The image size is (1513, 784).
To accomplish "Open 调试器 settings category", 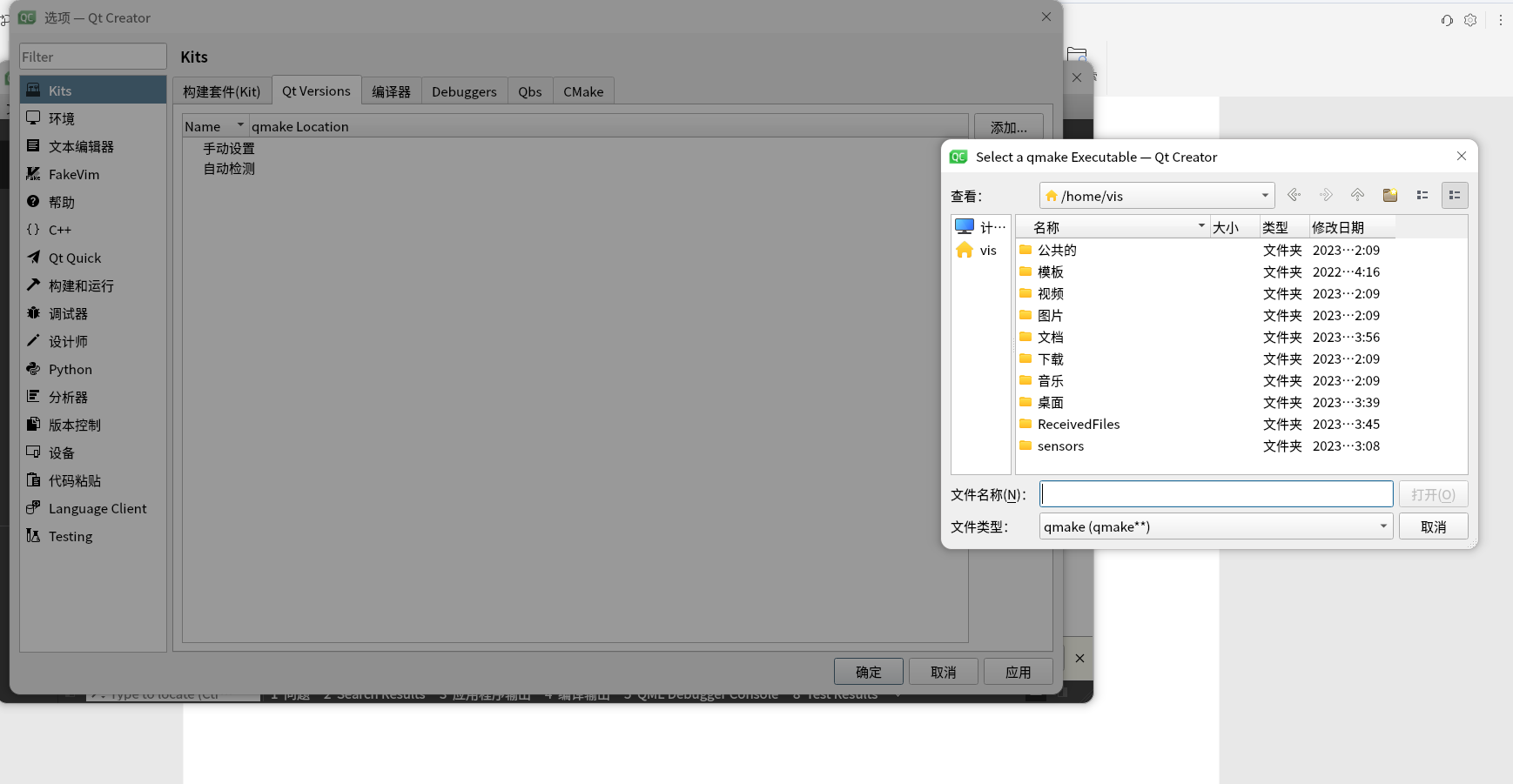I will (93, 313).
